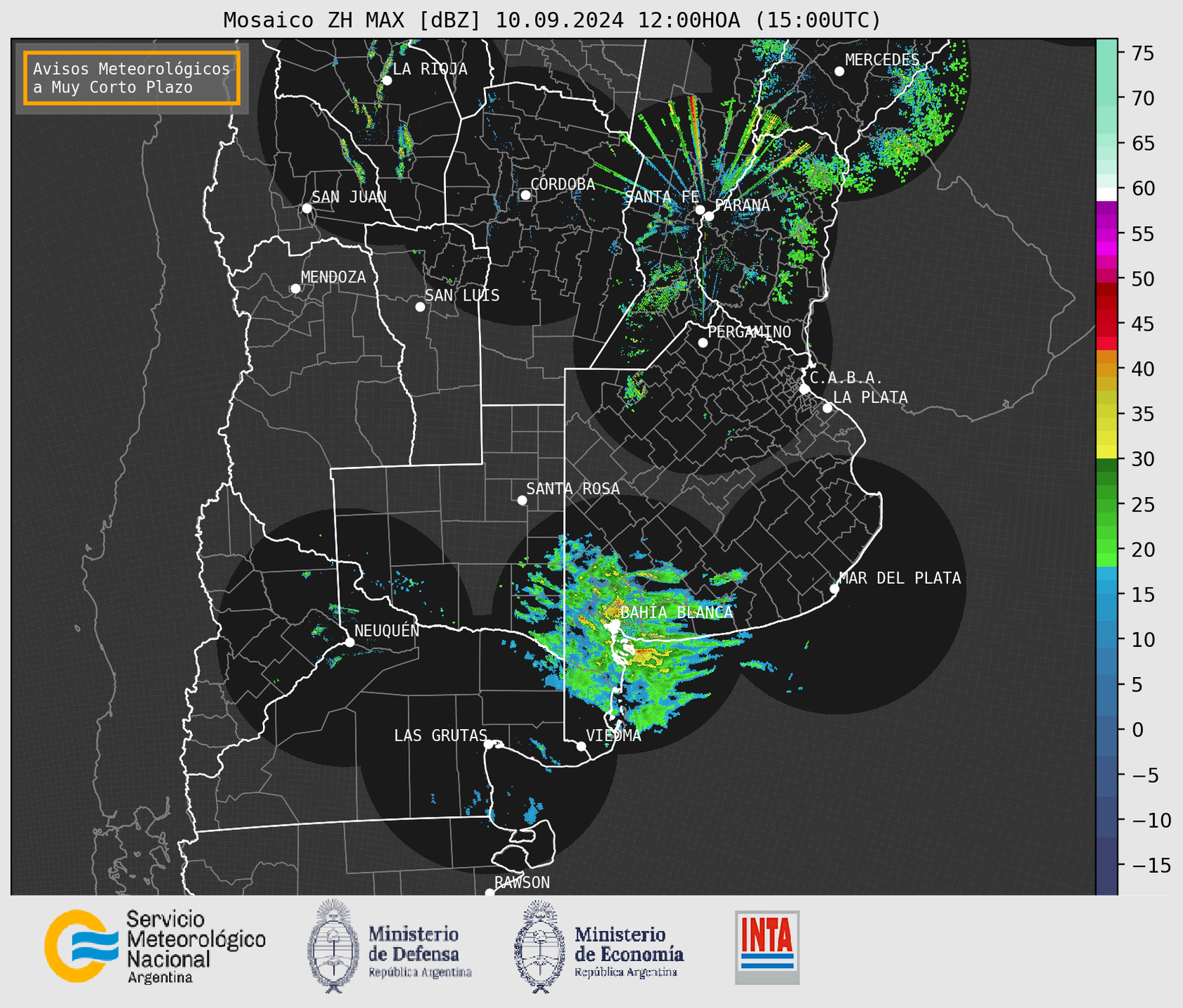Viewport: 1183px width, 1008px height.
Task: Click the 15 dBZ light blue band on the scale
Action: click(x=1107, y=594)
